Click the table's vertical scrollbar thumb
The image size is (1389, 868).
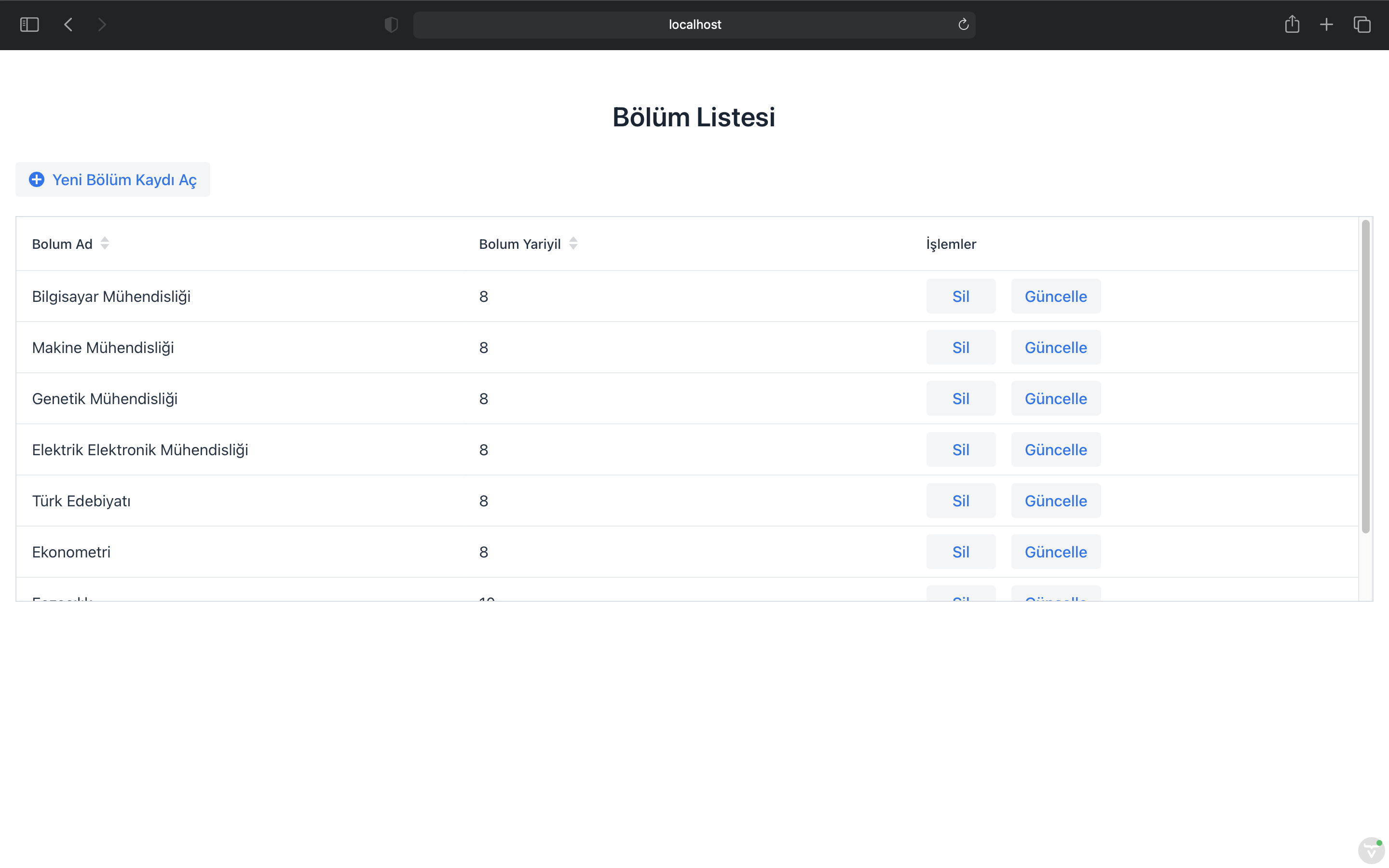point(1365,377)
